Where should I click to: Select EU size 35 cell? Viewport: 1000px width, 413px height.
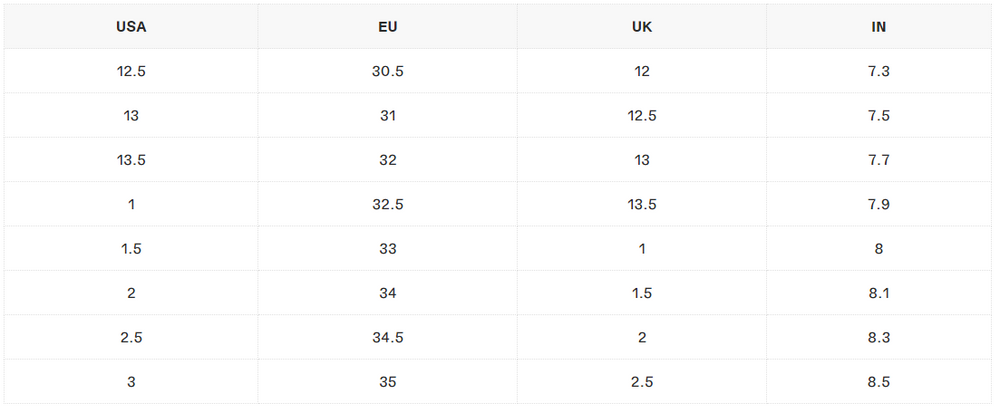pyautogui.click(x=388, y=382)
